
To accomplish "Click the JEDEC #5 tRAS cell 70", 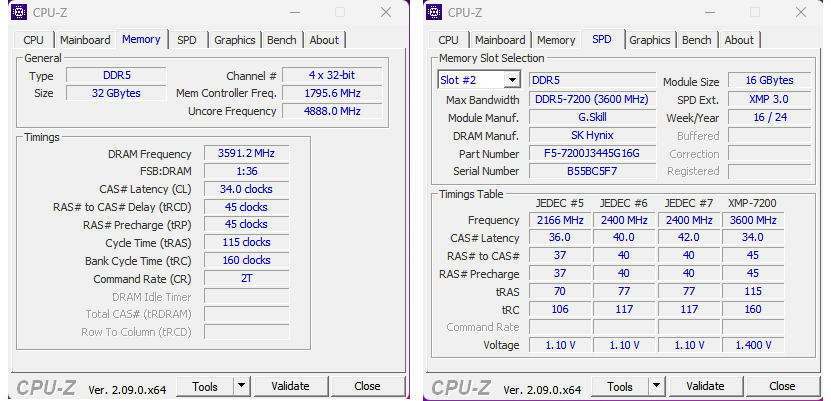I will coord(560,291).
